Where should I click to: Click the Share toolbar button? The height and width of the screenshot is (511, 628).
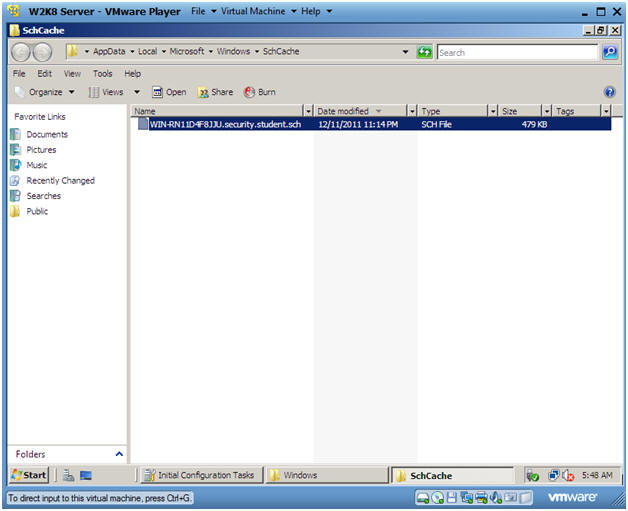pyautogui.click(x=215, y=92)
